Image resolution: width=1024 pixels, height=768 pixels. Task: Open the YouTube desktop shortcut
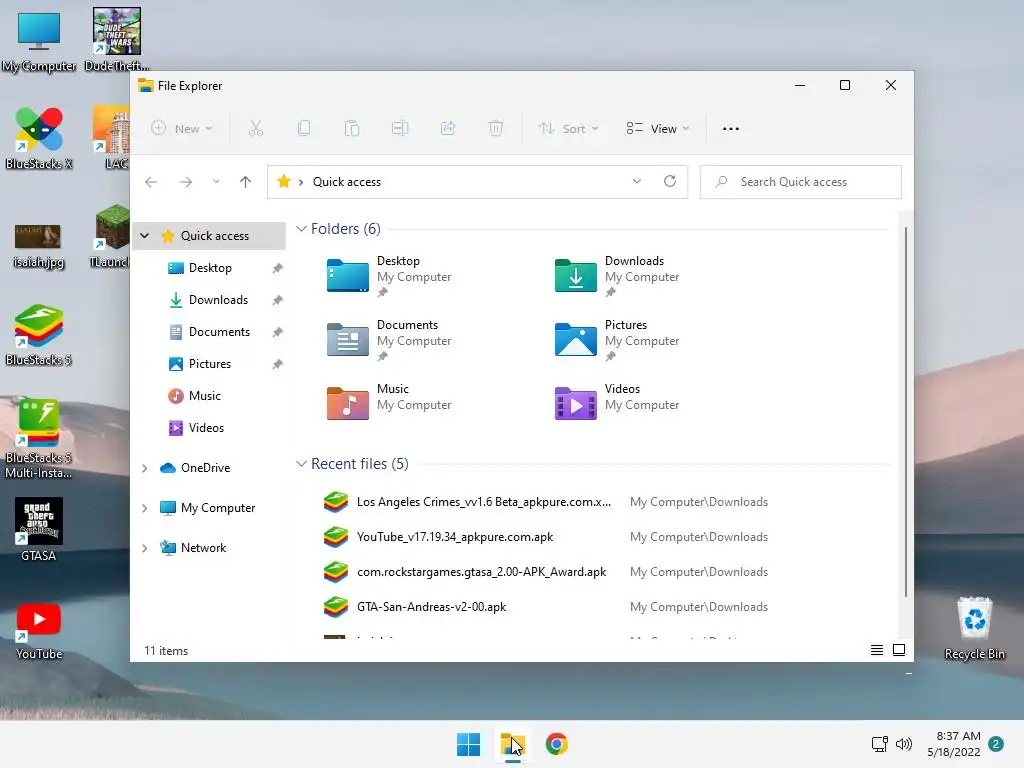coord(39,632)
